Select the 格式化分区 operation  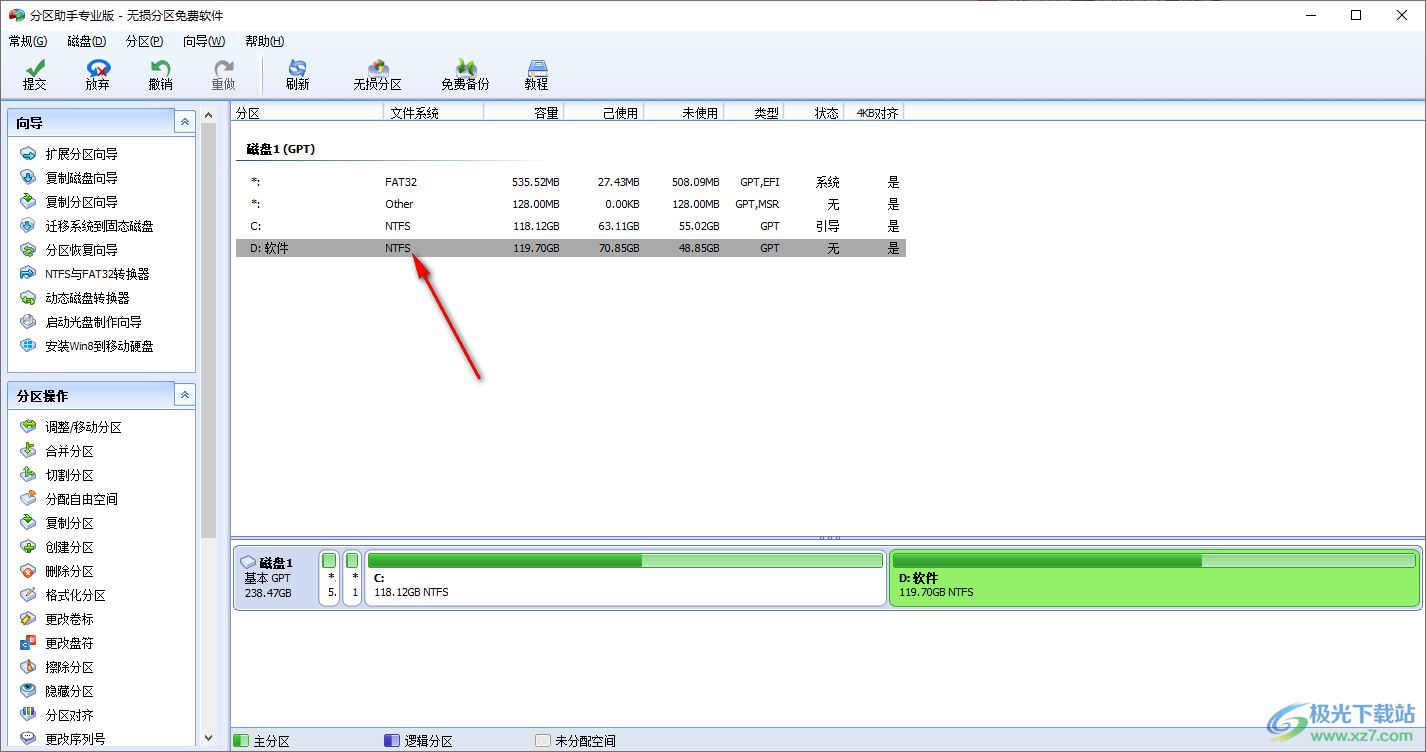[x=63, y=595]
